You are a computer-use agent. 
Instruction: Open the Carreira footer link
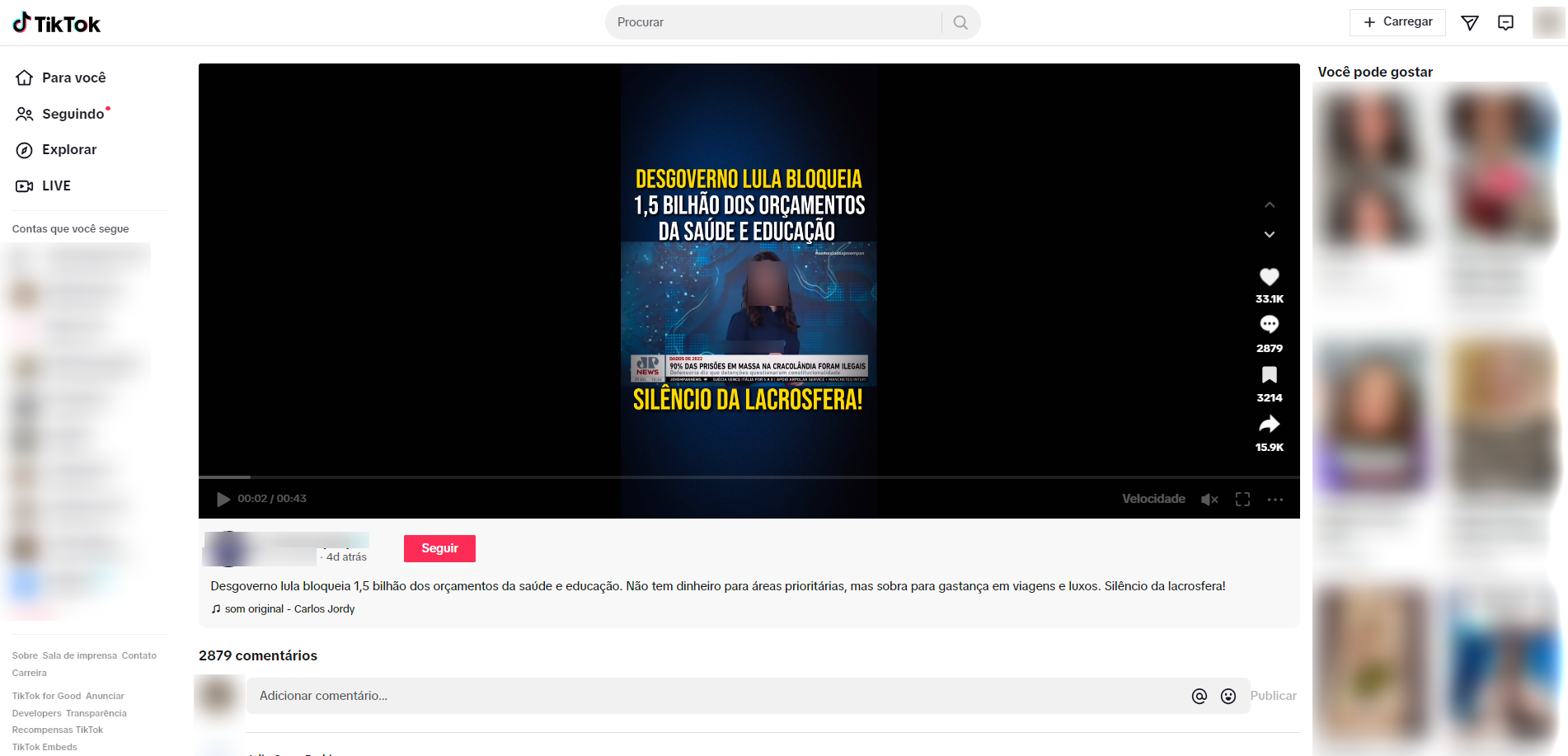tap(30, 674)
